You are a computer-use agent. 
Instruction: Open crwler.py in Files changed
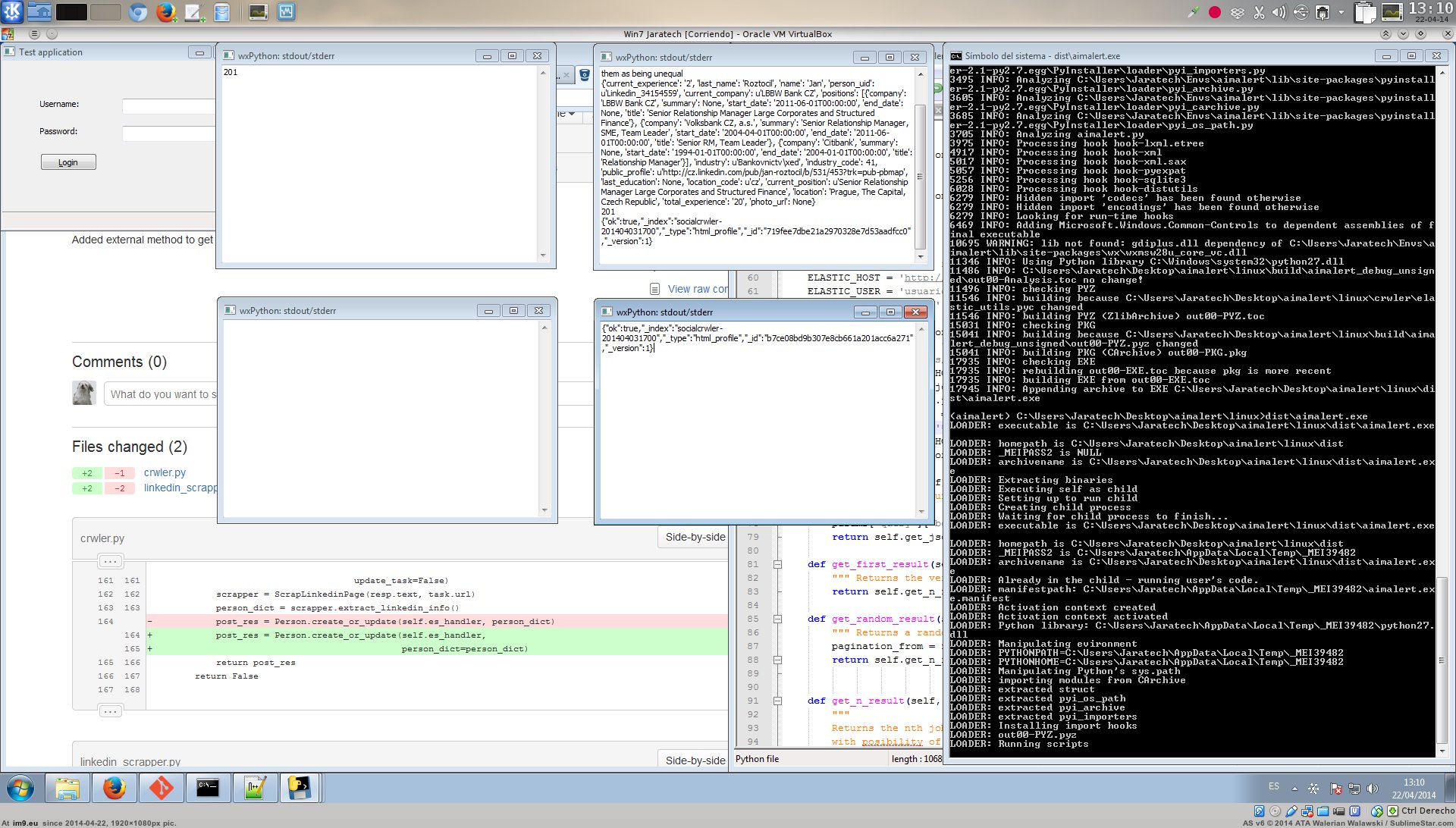pos(165,472)
